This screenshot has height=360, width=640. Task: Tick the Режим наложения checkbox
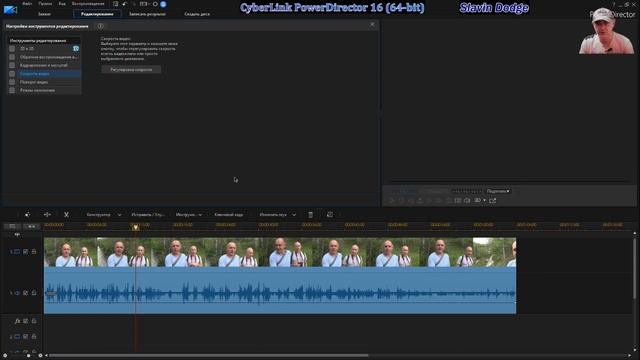[12, 90]
